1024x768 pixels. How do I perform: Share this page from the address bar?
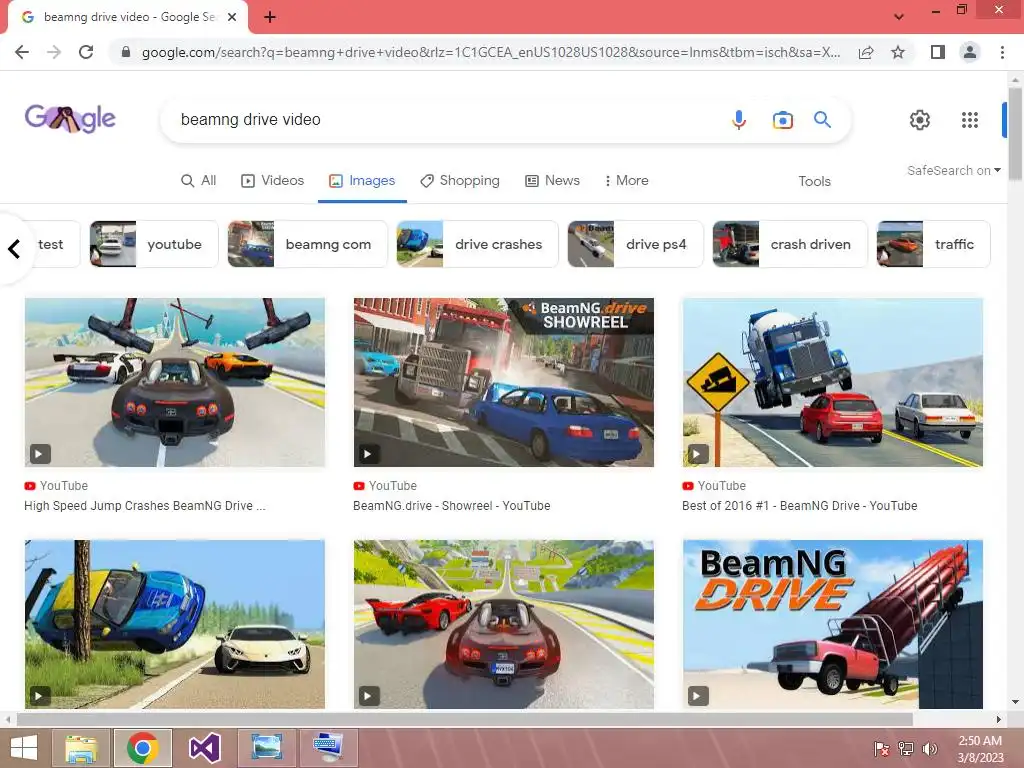pos(866,52)
